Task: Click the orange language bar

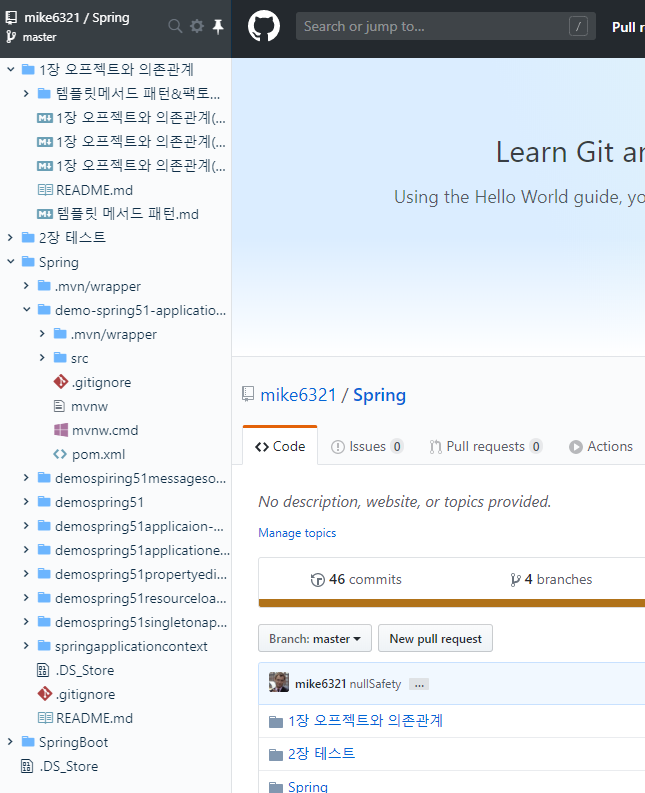Action: pyautogui.click(x=451, y=603)
